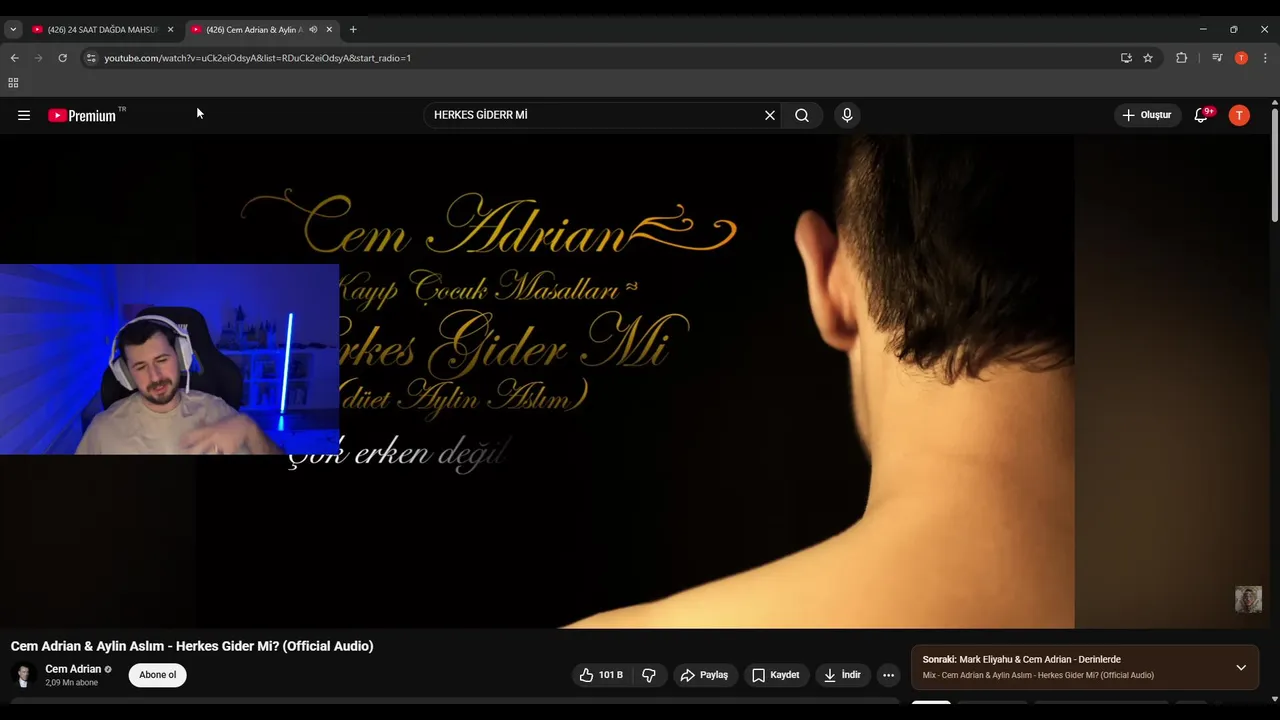Image resolution: width=1280 pixels, height=720 pixels.
Task: Dislike the video with thumbs down
Action: [x=649, y=675]
